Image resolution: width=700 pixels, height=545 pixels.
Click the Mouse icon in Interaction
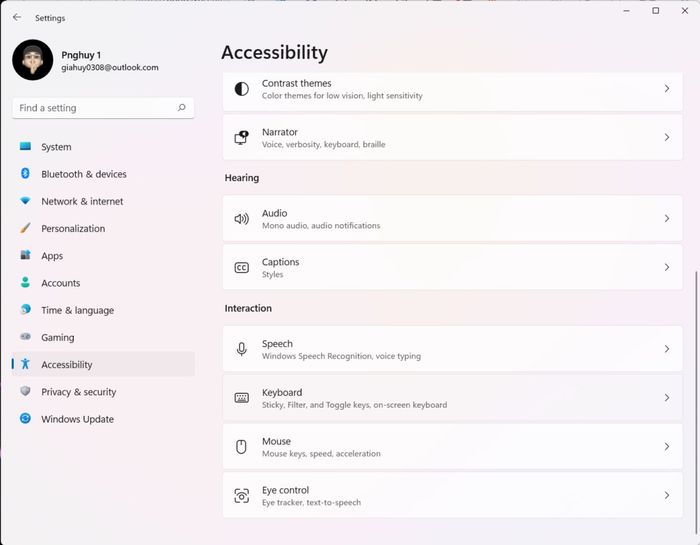(x=241, y=446)
